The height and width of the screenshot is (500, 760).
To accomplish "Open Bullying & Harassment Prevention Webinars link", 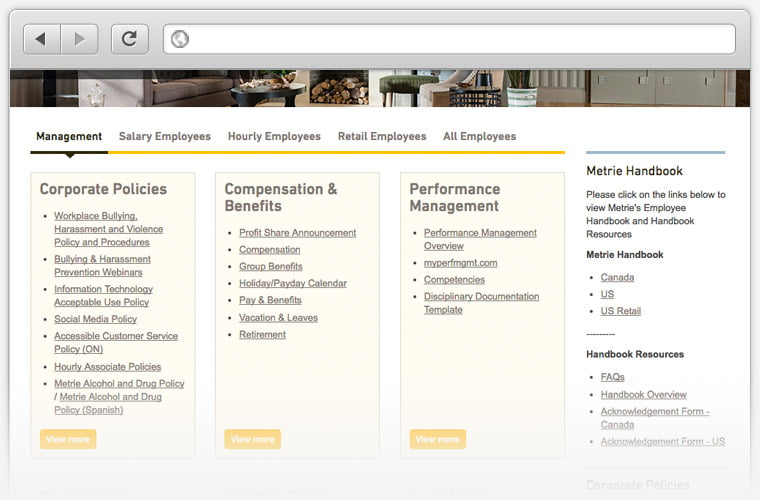I will (102, 266).
